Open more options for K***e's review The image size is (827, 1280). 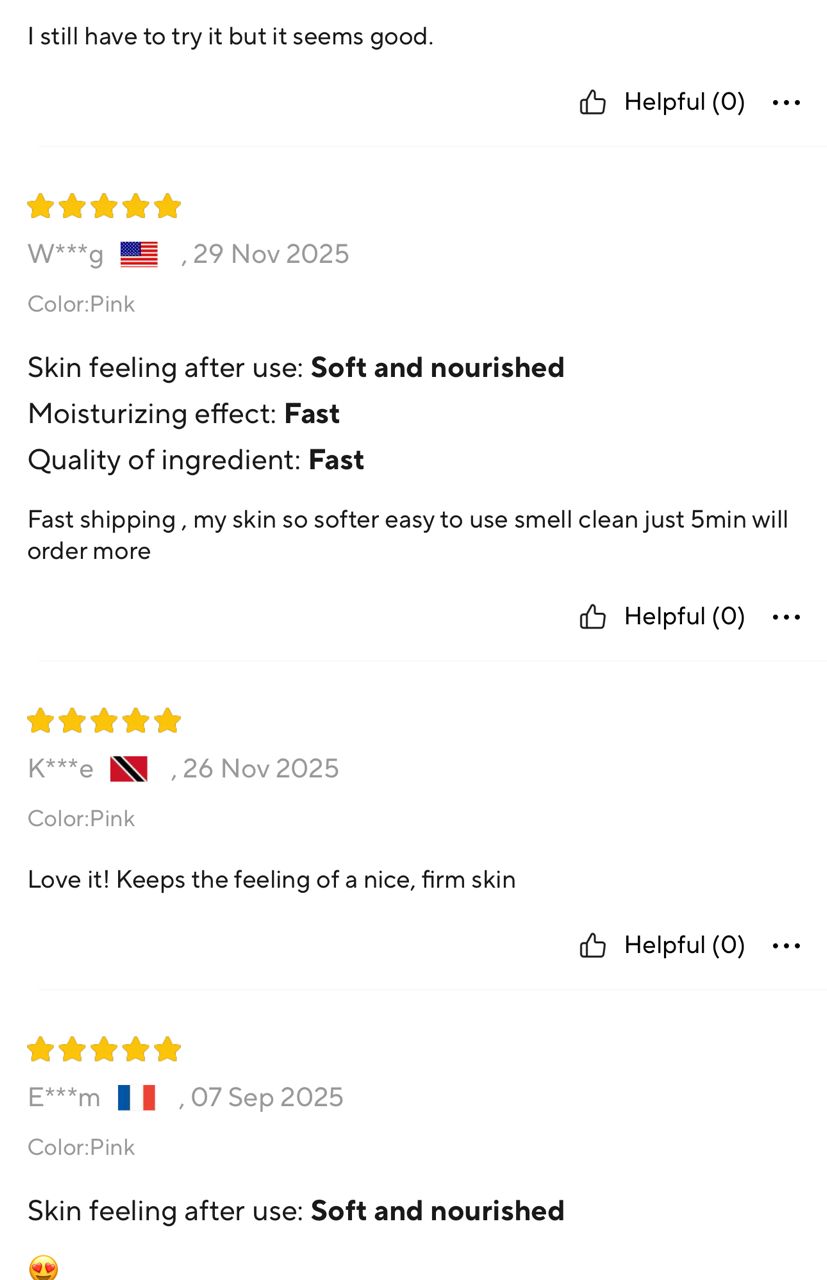tap(786, 946)
